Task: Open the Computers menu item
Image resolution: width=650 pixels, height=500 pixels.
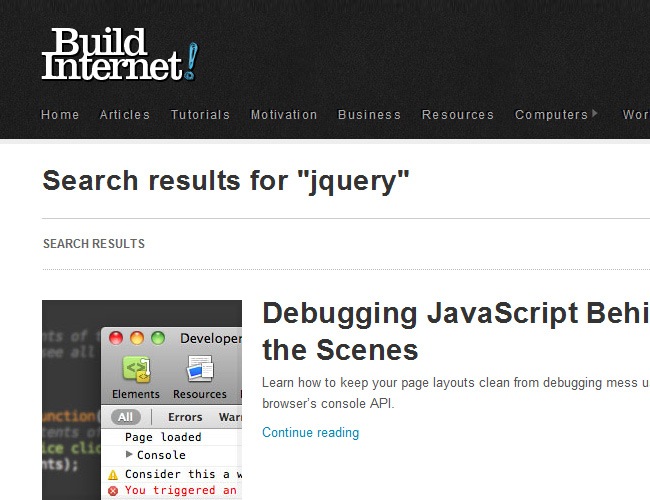Action: 551,114
